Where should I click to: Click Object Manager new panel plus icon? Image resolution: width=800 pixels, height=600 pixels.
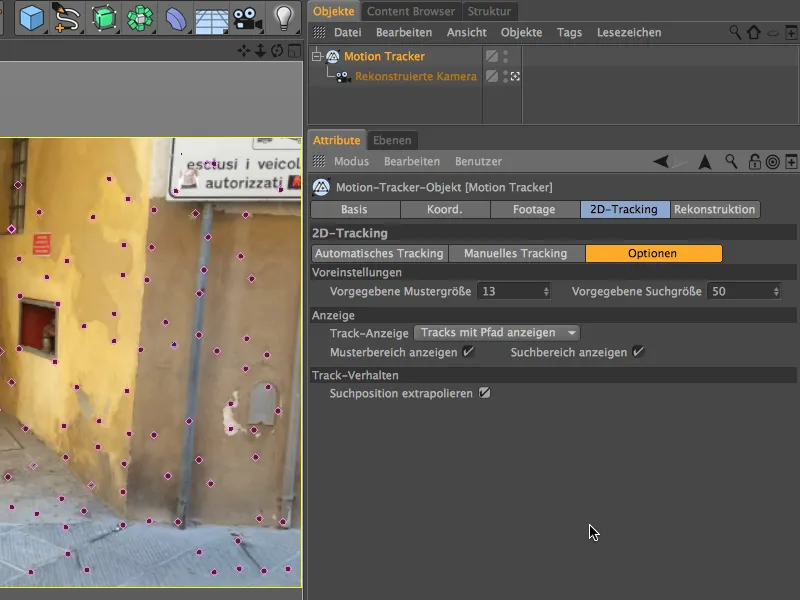[x=791, y=33]
